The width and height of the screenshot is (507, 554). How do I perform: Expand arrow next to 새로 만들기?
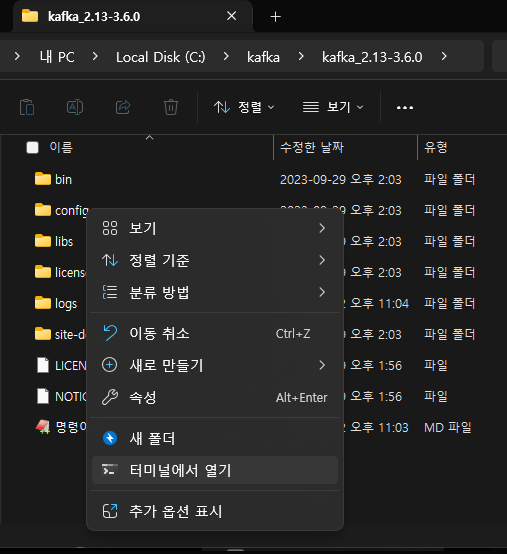(322, 365)
